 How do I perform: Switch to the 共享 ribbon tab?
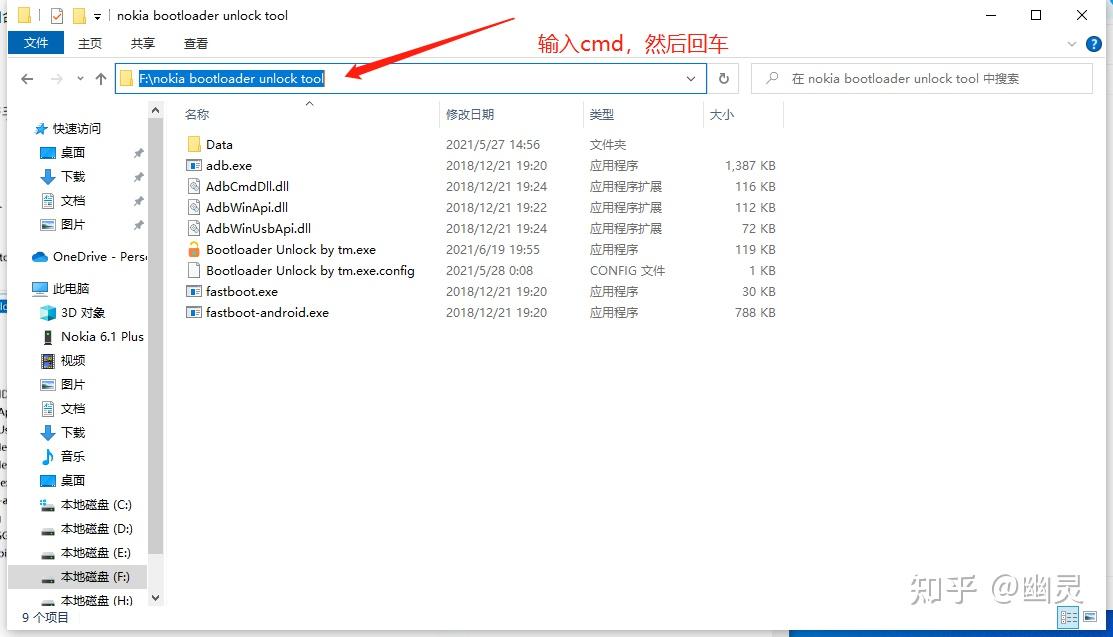point(143,43)
